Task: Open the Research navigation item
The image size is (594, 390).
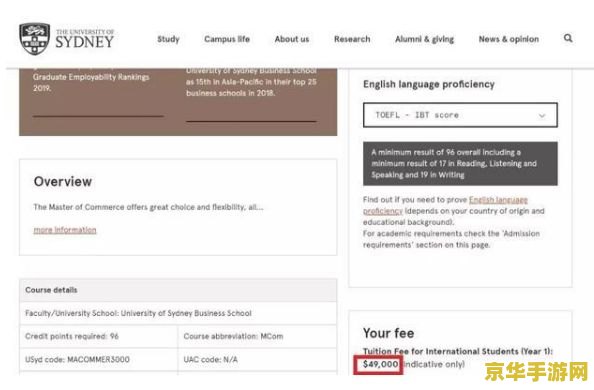Action: click(352, 39)
